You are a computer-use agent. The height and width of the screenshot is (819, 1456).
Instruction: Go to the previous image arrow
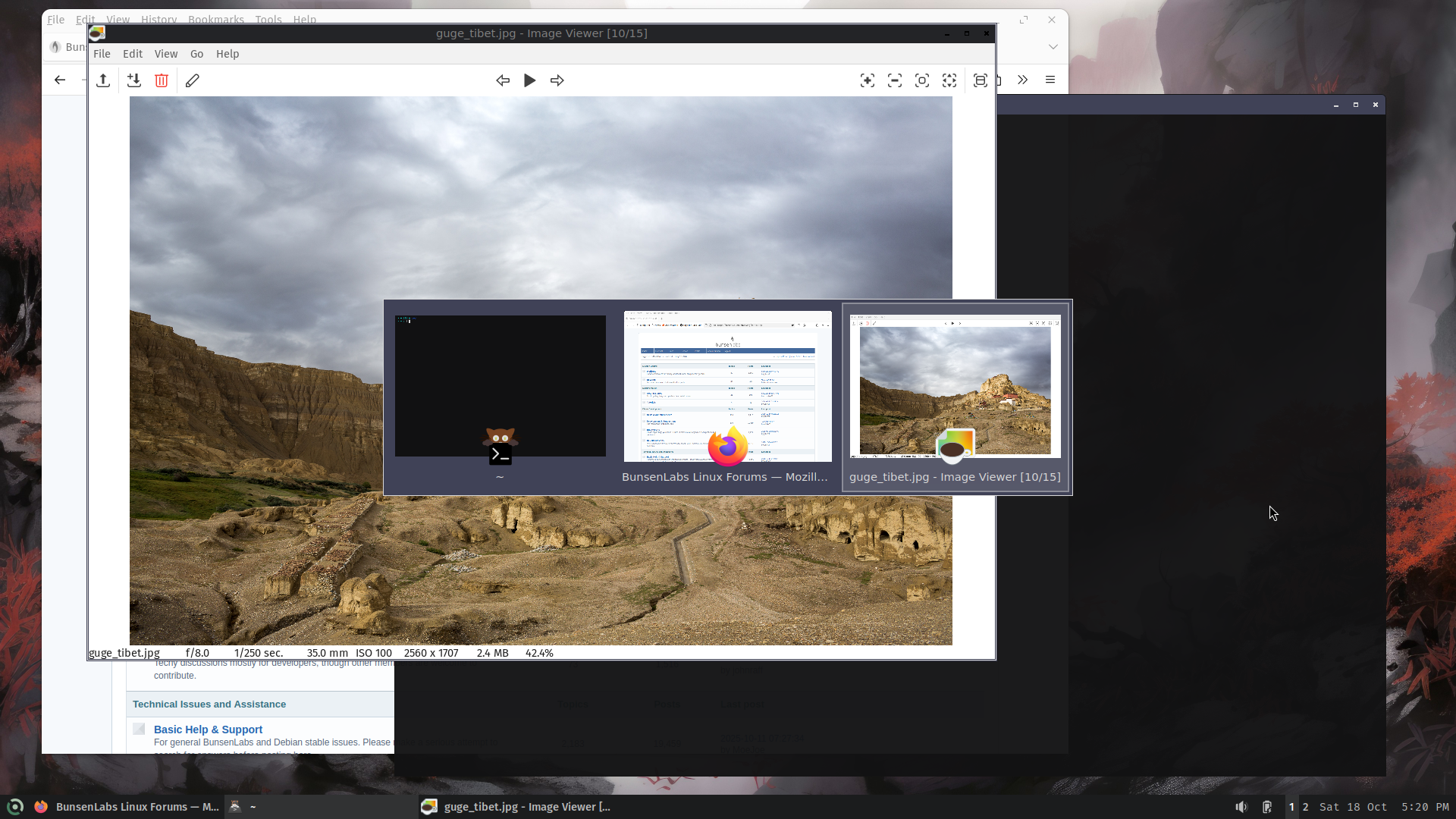click(503, 80)
